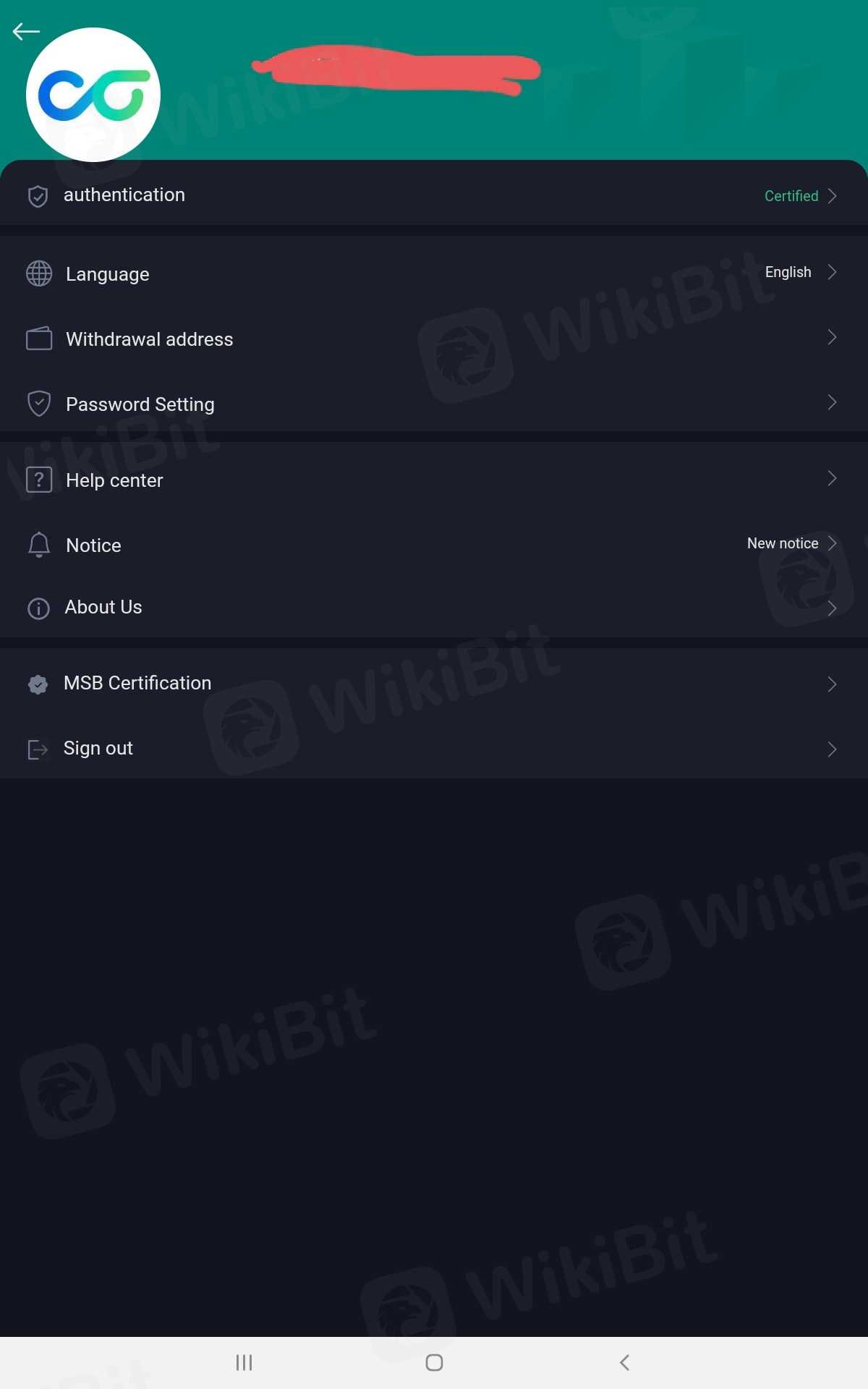Expand the Password Setting chevron
The height and width of the screenshot is (1389, 868).
coord(832,402)
